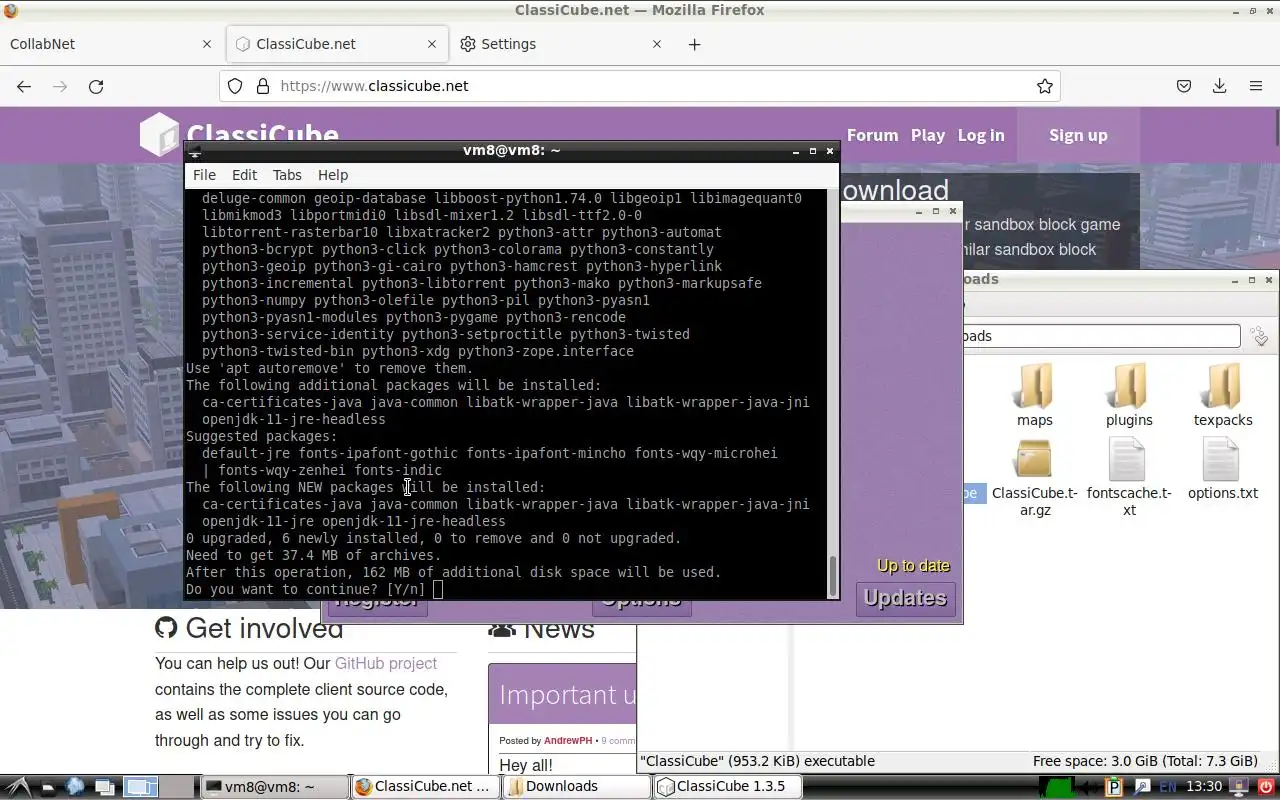Open the Firefox Downloads arrow icon
The image size is (1280, 800).
[1219, 86]
